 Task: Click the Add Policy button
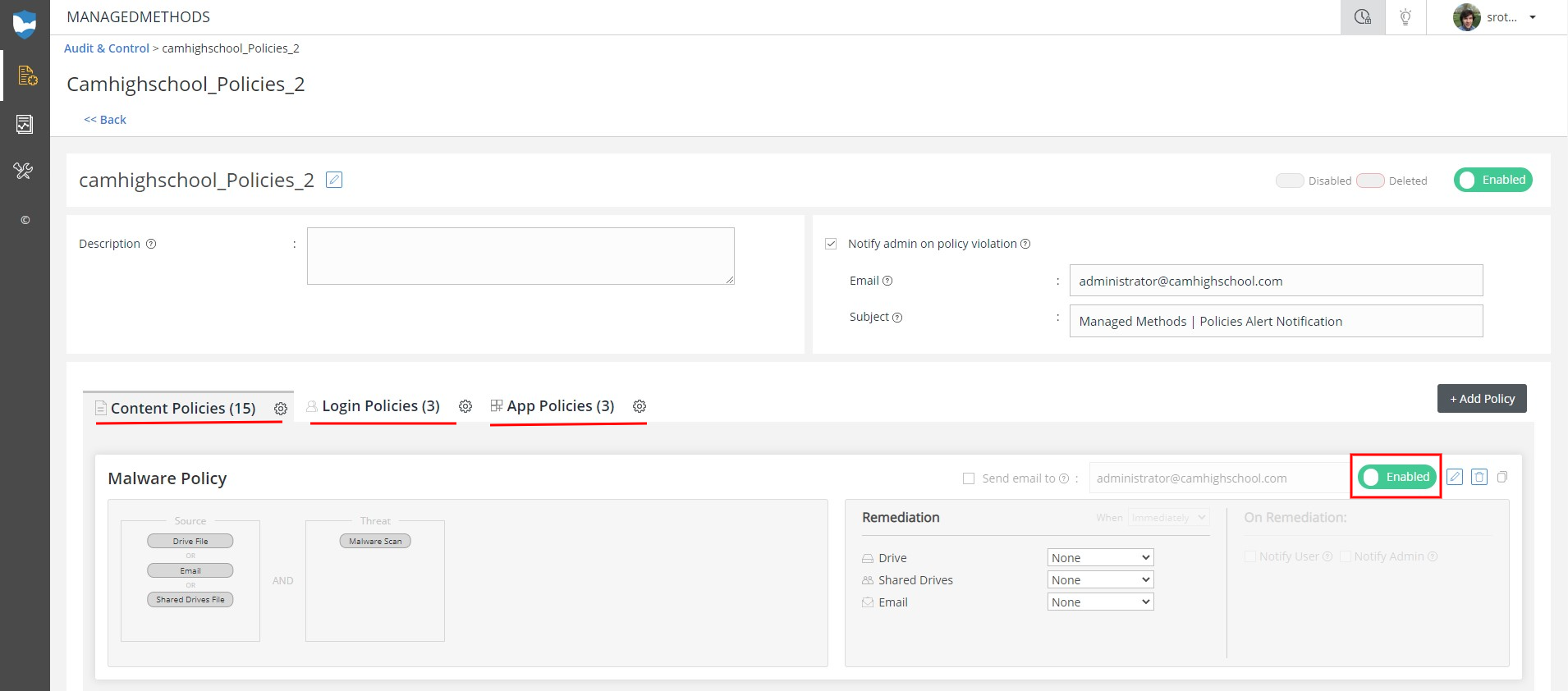(1482, 399)
